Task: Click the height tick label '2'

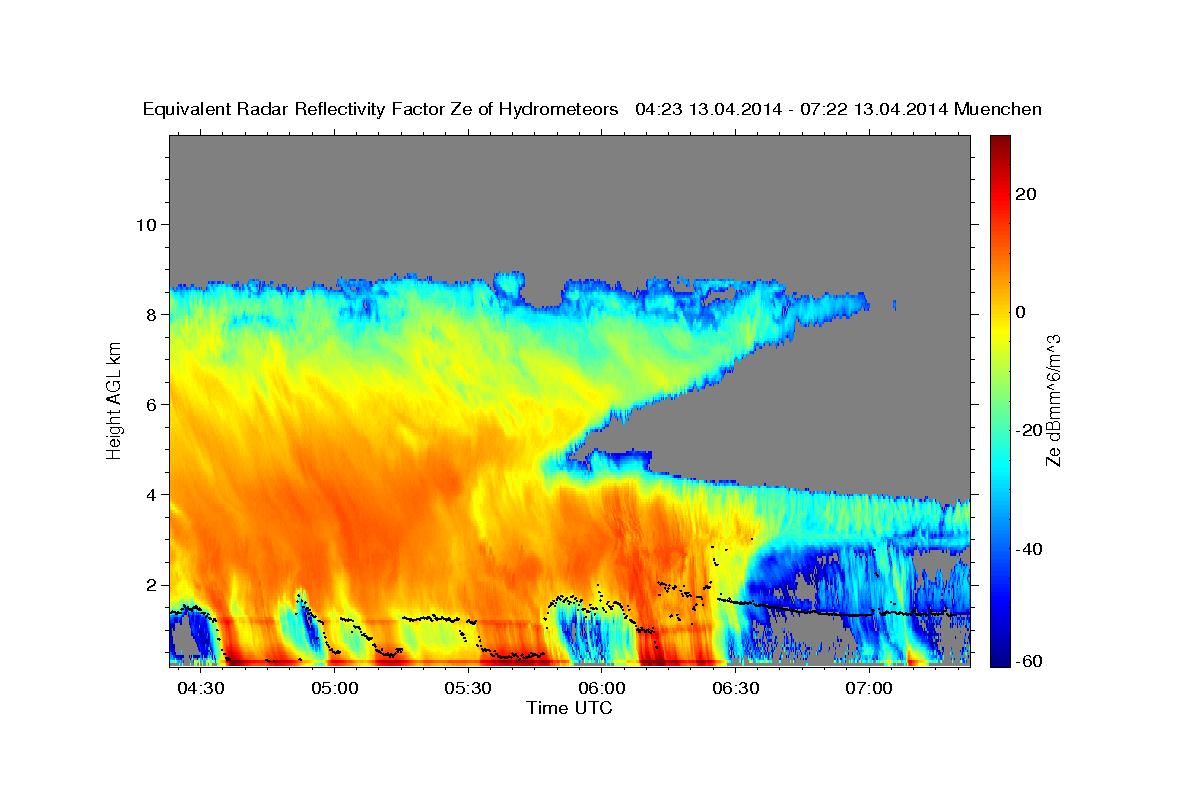Action: tap(151, 585)
